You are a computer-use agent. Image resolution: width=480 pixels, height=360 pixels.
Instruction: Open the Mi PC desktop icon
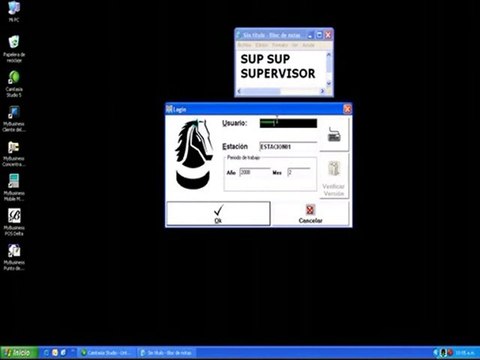[14, 12]
